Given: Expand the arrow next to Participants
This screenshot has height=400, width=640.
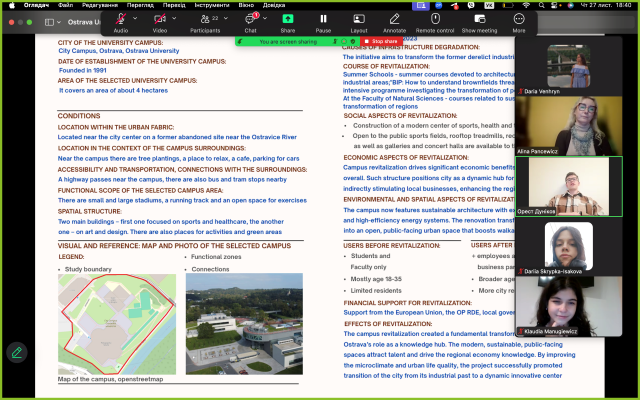Looking at the screenshot, I should [225, 18].
